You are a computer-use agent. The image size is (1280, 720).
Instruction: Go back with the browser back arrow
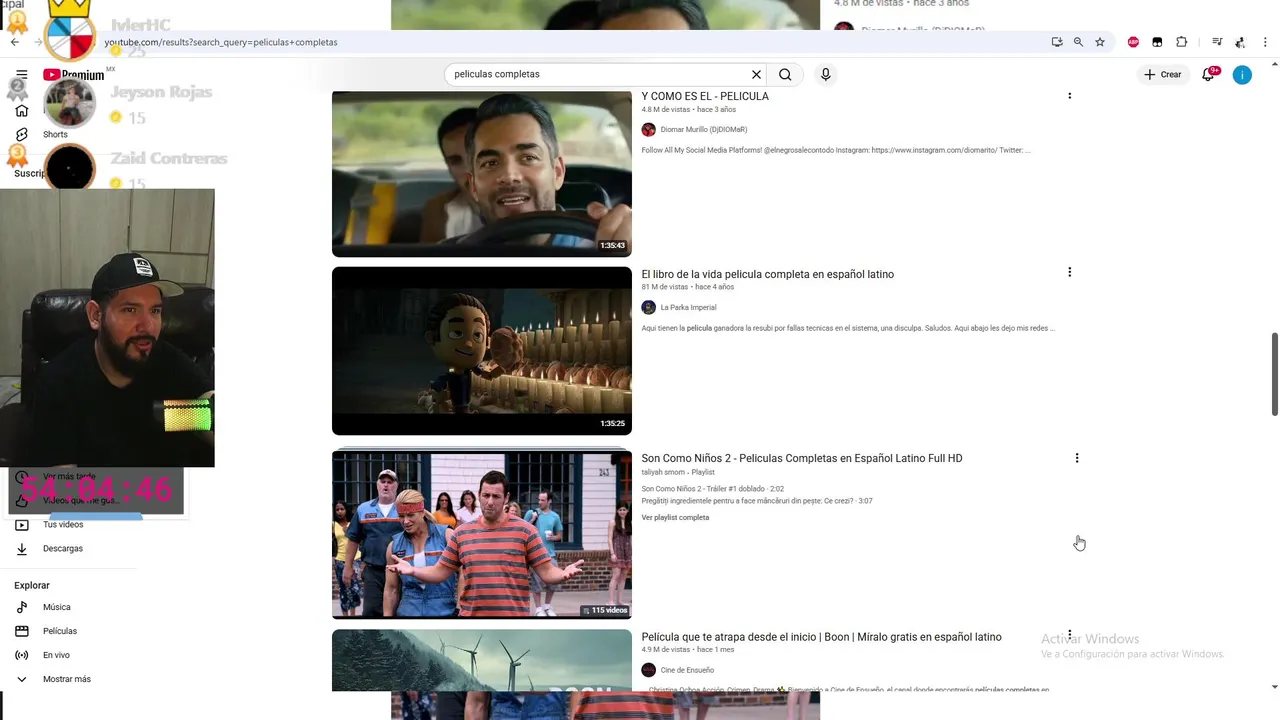point(14,42)
